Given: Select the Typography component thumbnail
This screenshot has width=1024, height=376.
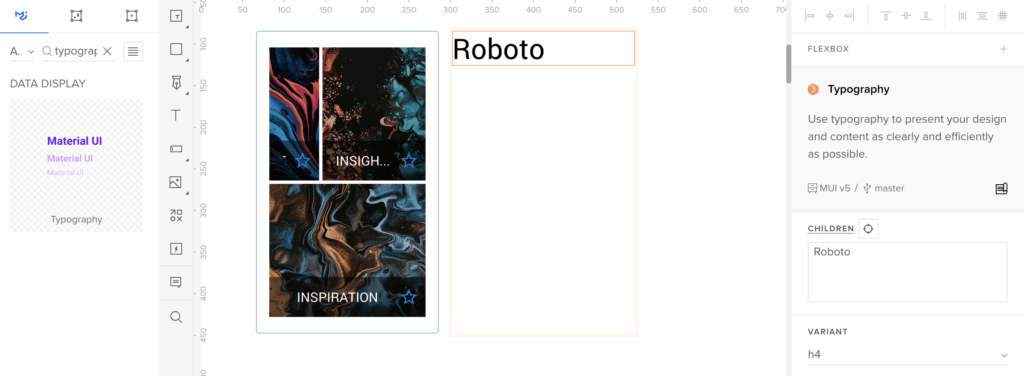Looking at the screenshot, I should pyautogui.click(x=76, y=165).
